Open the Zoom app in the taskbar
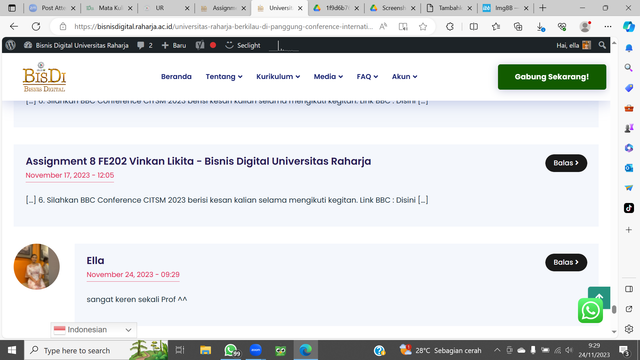Viewport: 640px width, 360px height. 256,350
